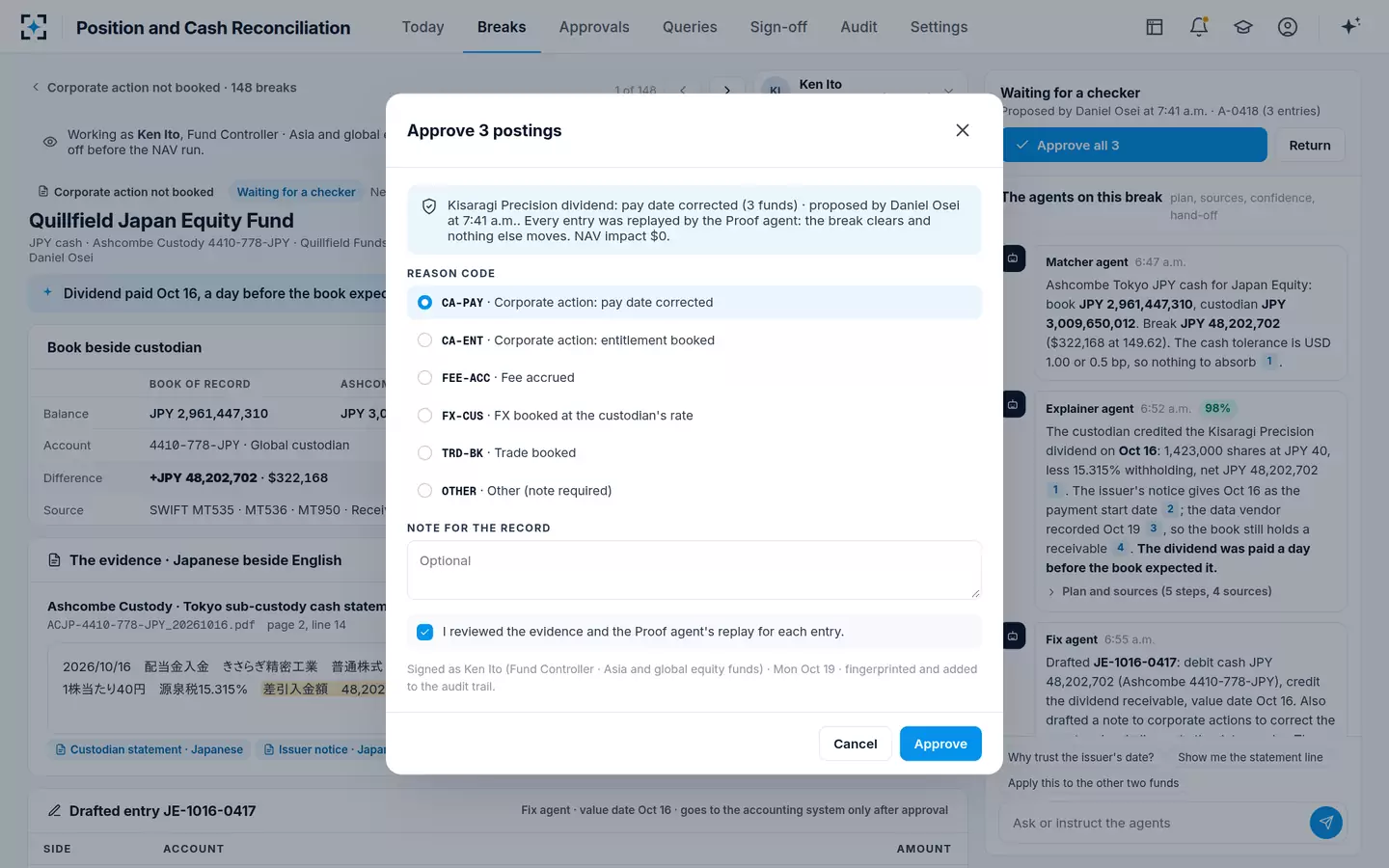The image size is (1389, 868).
Task: Click Approve button in dialog
Action: pos(940,744)
